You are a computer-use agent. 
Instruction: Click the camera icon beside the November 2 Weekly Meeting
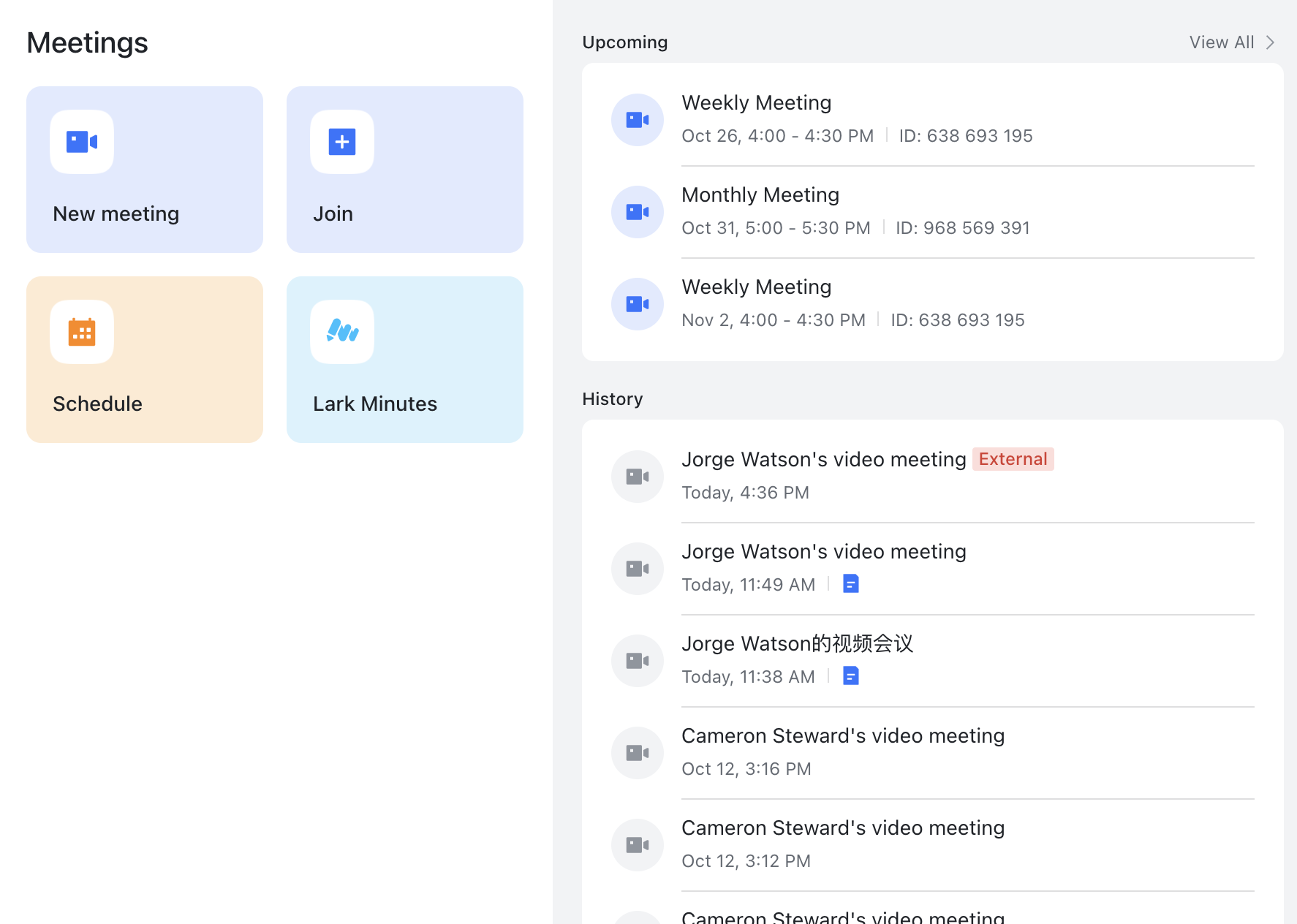(x=637, y=303)
